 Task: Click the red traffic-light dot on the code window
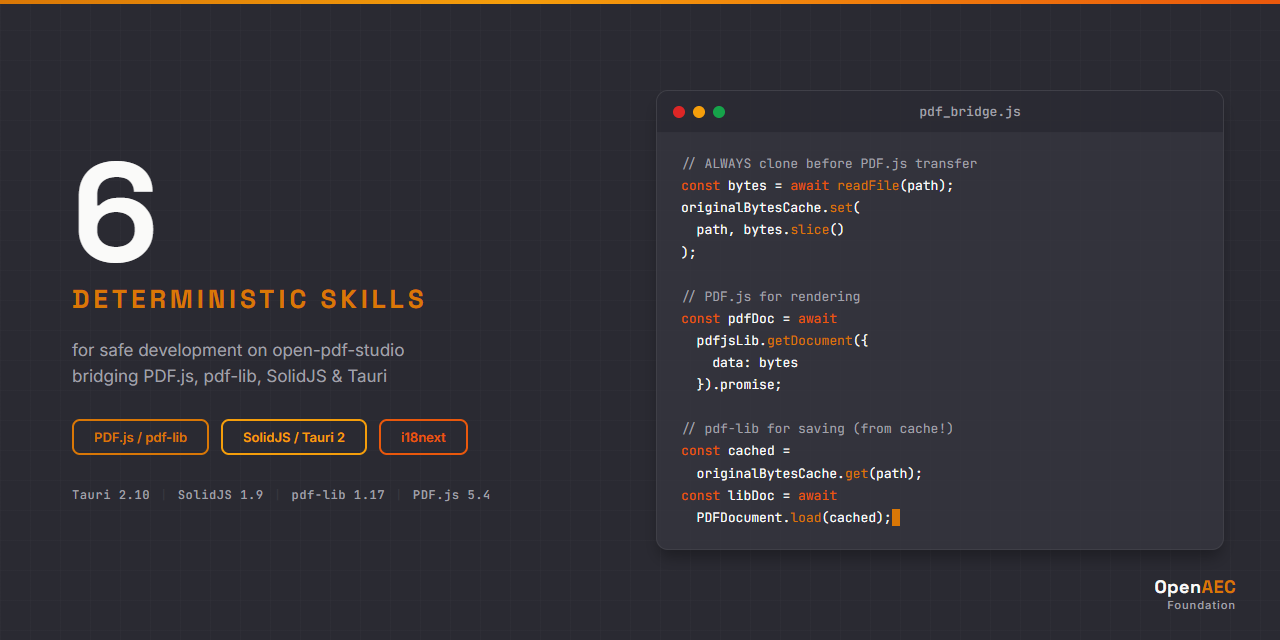679,112
